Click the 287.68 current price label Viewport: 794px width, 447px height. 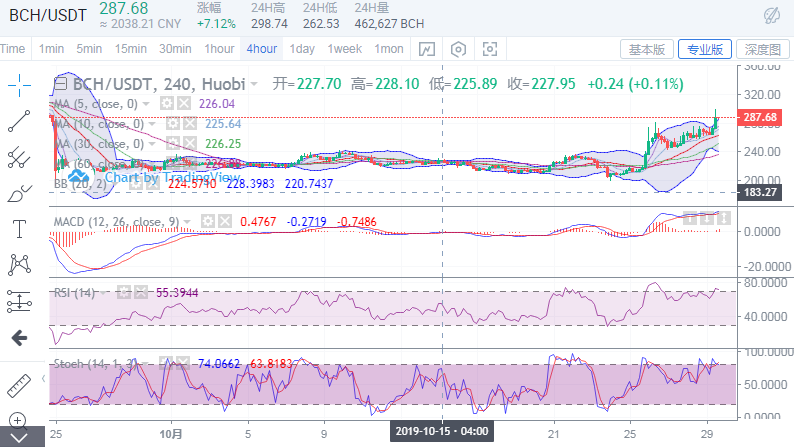760,117
